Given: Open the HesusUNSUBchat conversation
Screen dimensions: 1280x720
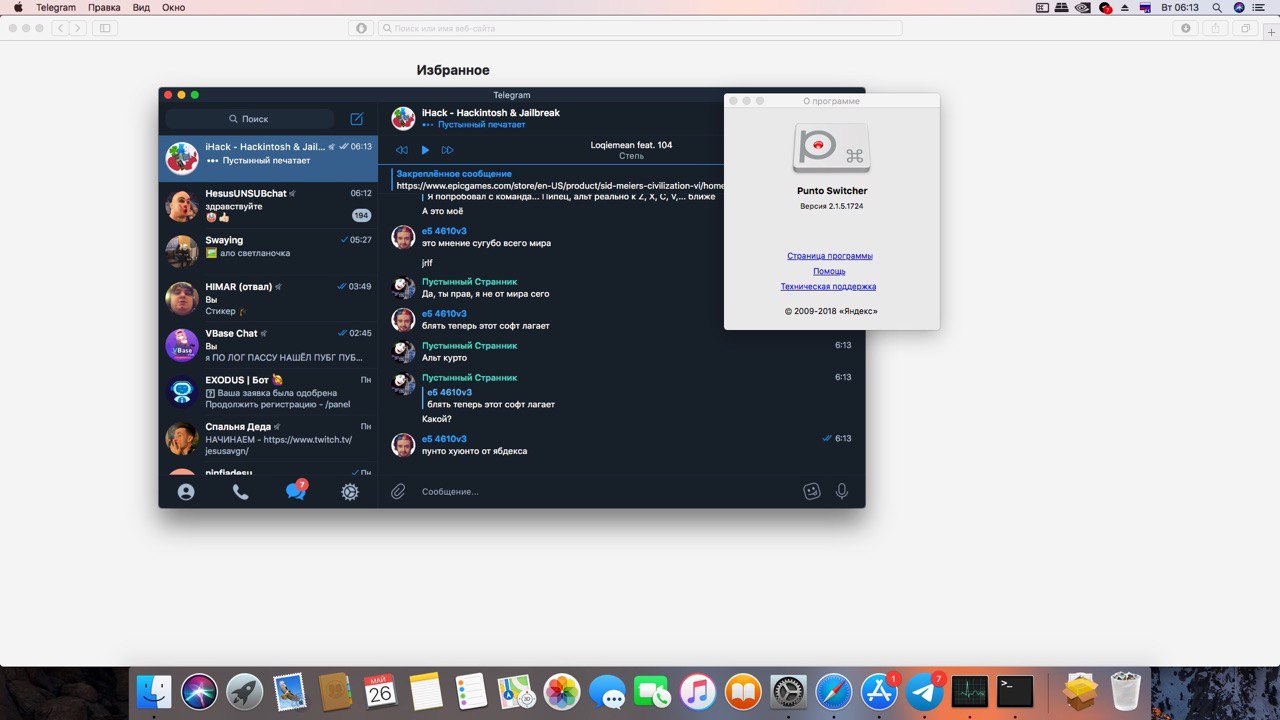Looking at the screenshot, I should click(x=268, y=205).
